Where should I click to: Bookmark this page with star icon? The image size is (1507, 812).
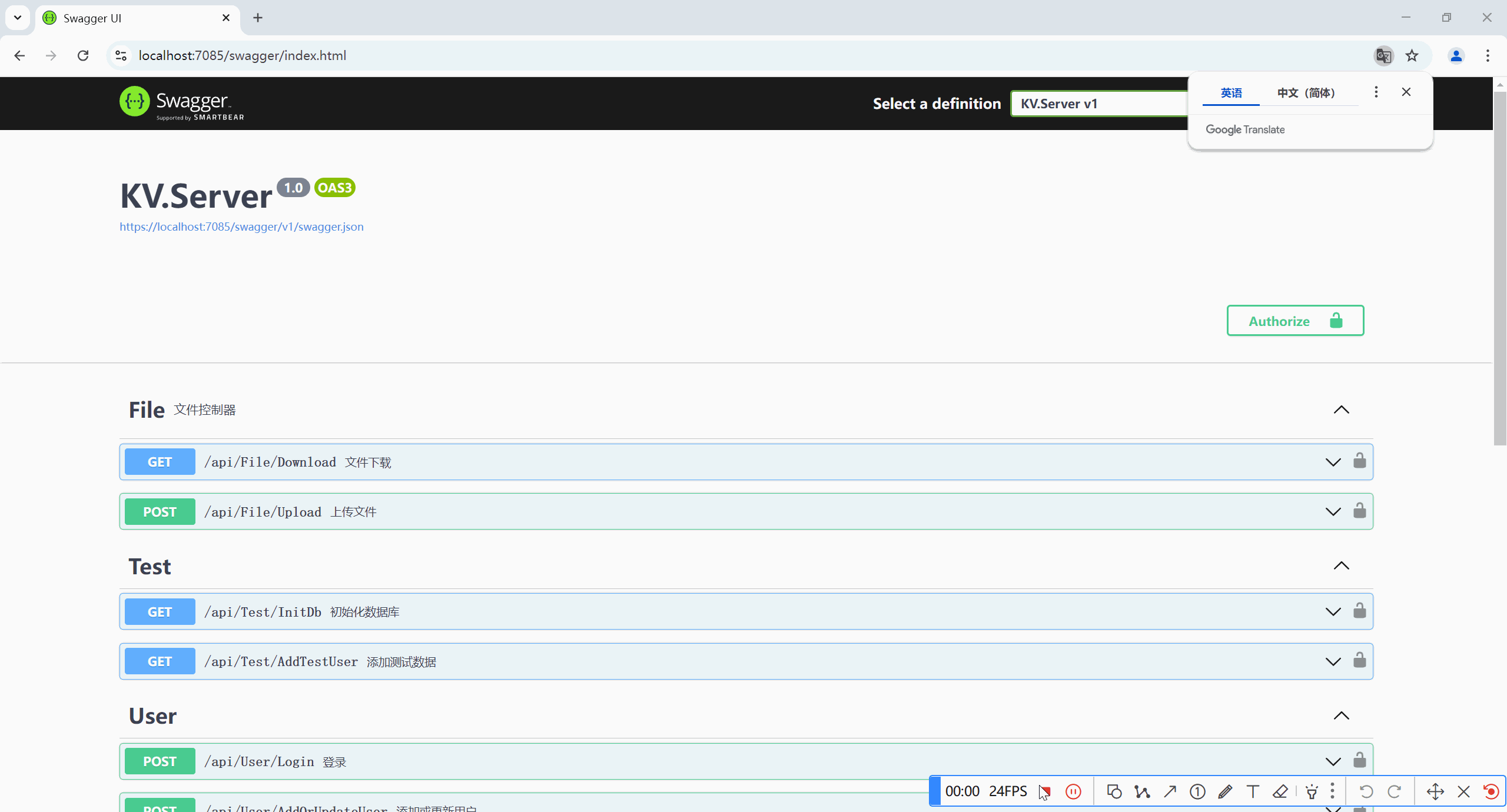1412,55
